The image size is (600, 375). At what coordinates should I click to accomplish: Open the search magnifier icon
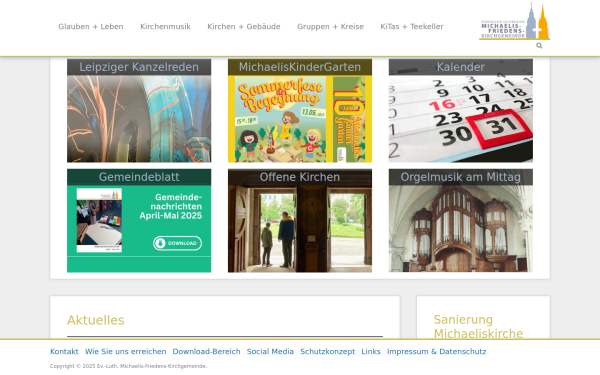(539, 46)
